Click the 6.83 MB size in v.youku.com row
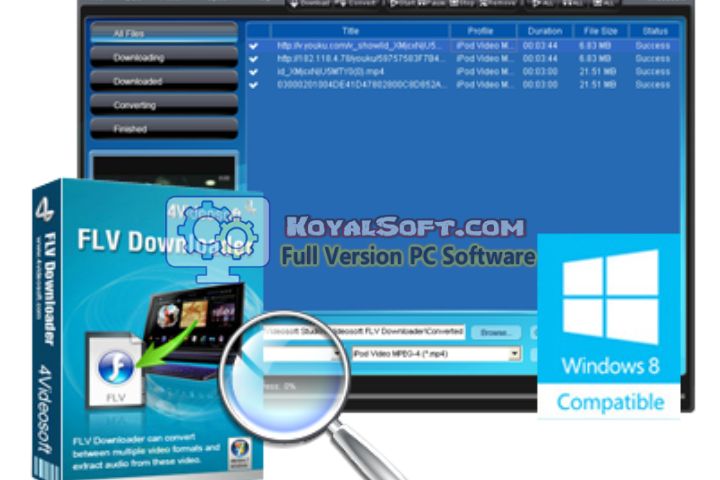This screenshot has width=720, height=480. (x=595, y=46)
